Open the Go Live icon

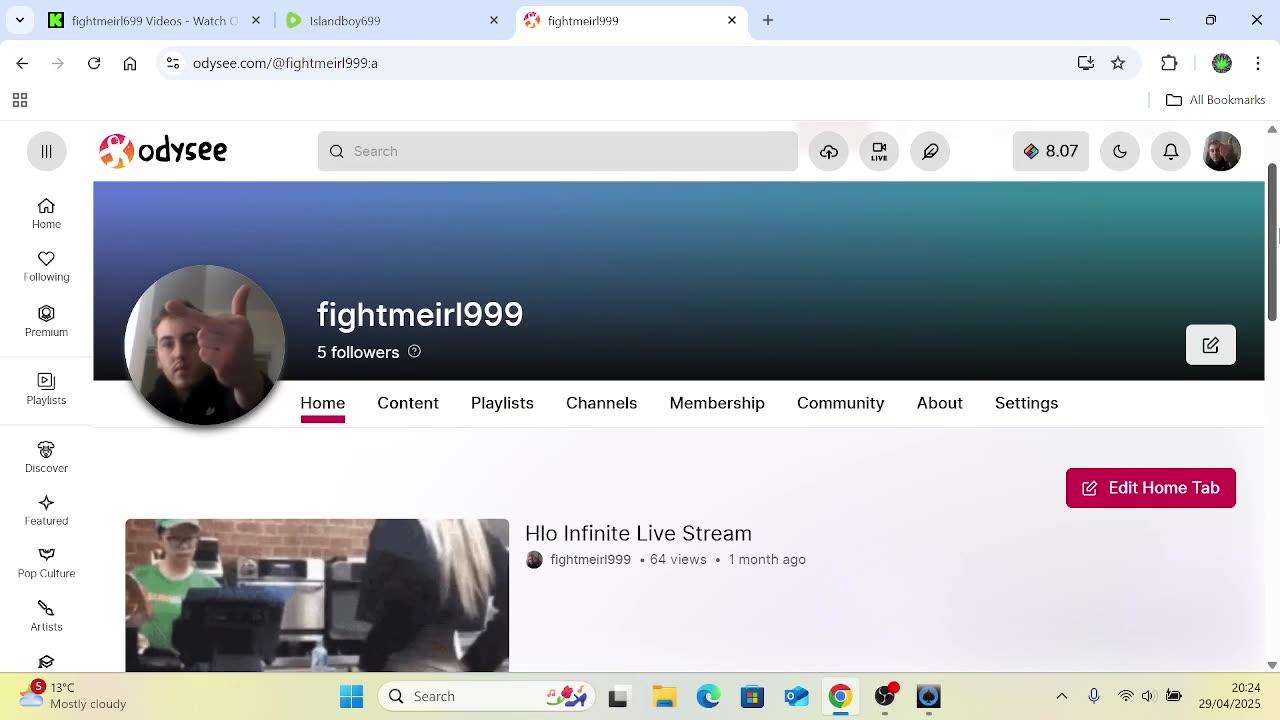[879, 151]
